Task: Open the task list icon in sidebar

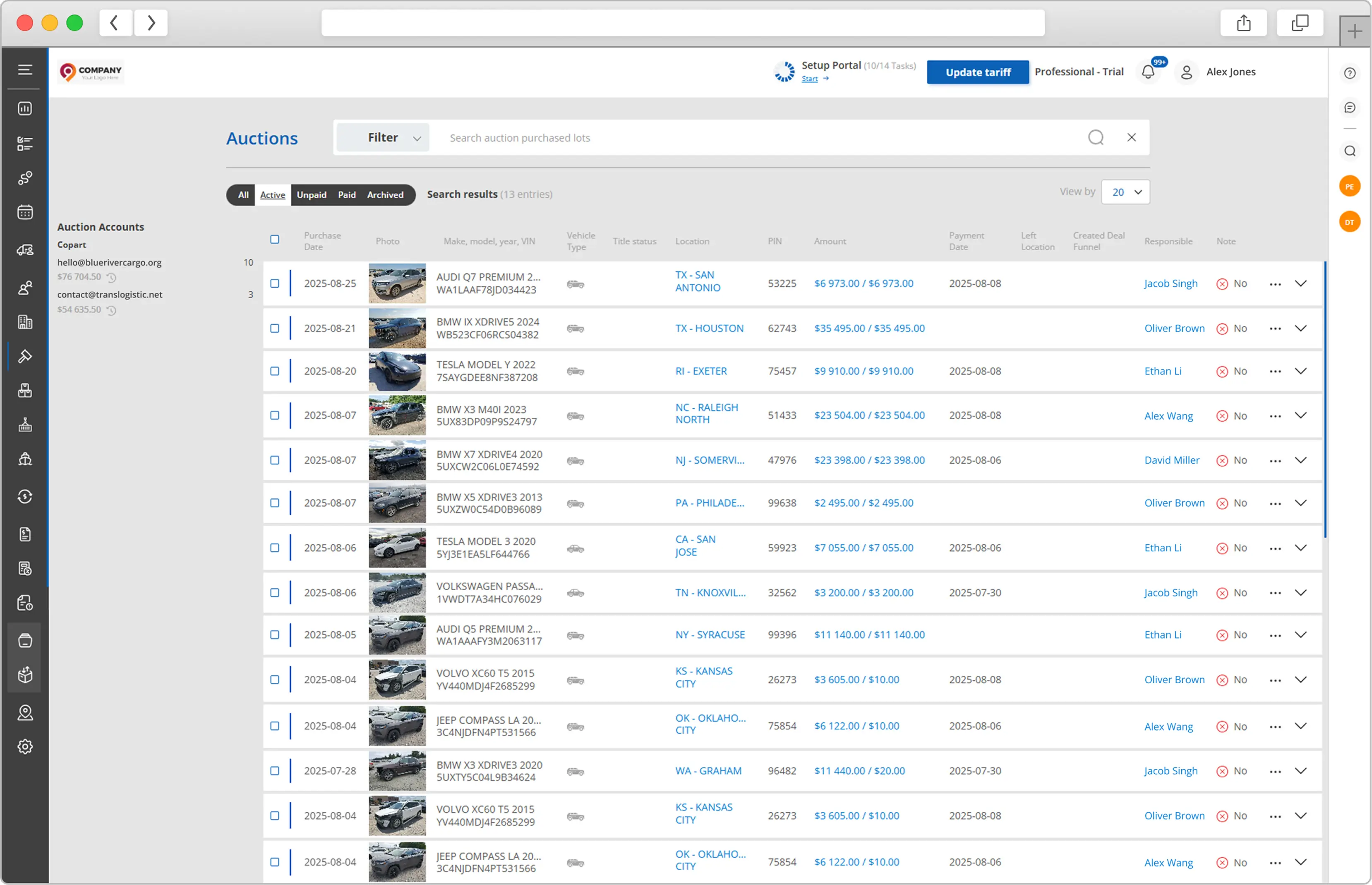Action: point(25,143)
